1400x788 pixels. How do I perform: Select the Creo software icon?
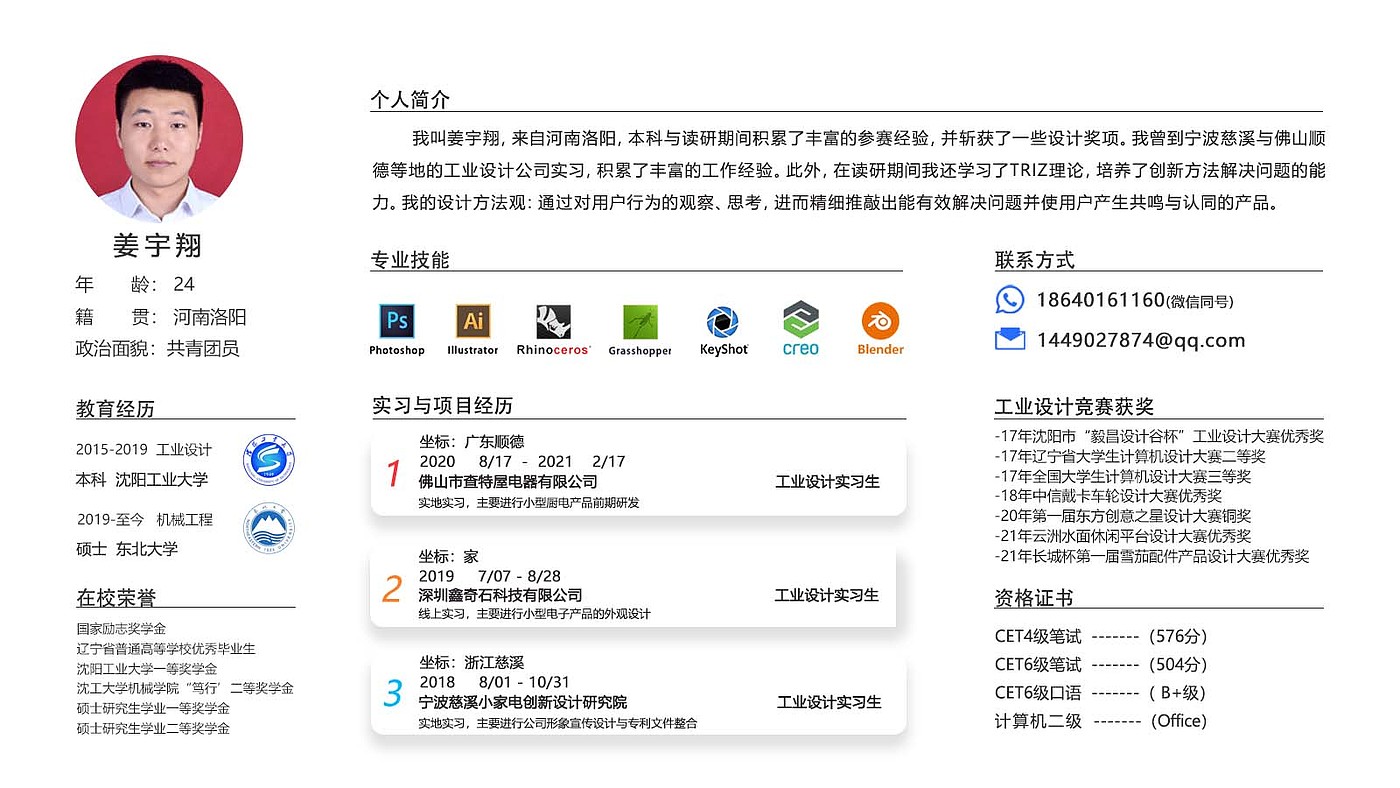pos(800,319)
